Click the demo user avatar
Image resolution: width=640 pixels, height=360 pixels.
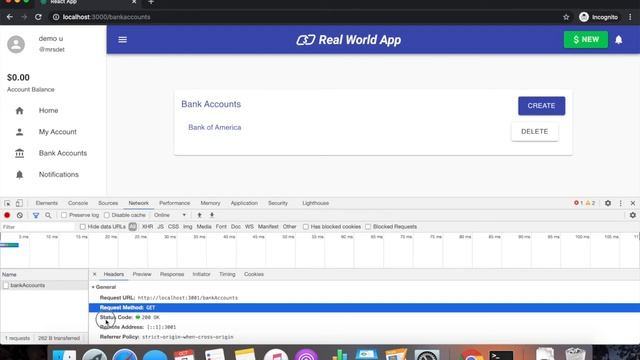[x=16, y=44]
